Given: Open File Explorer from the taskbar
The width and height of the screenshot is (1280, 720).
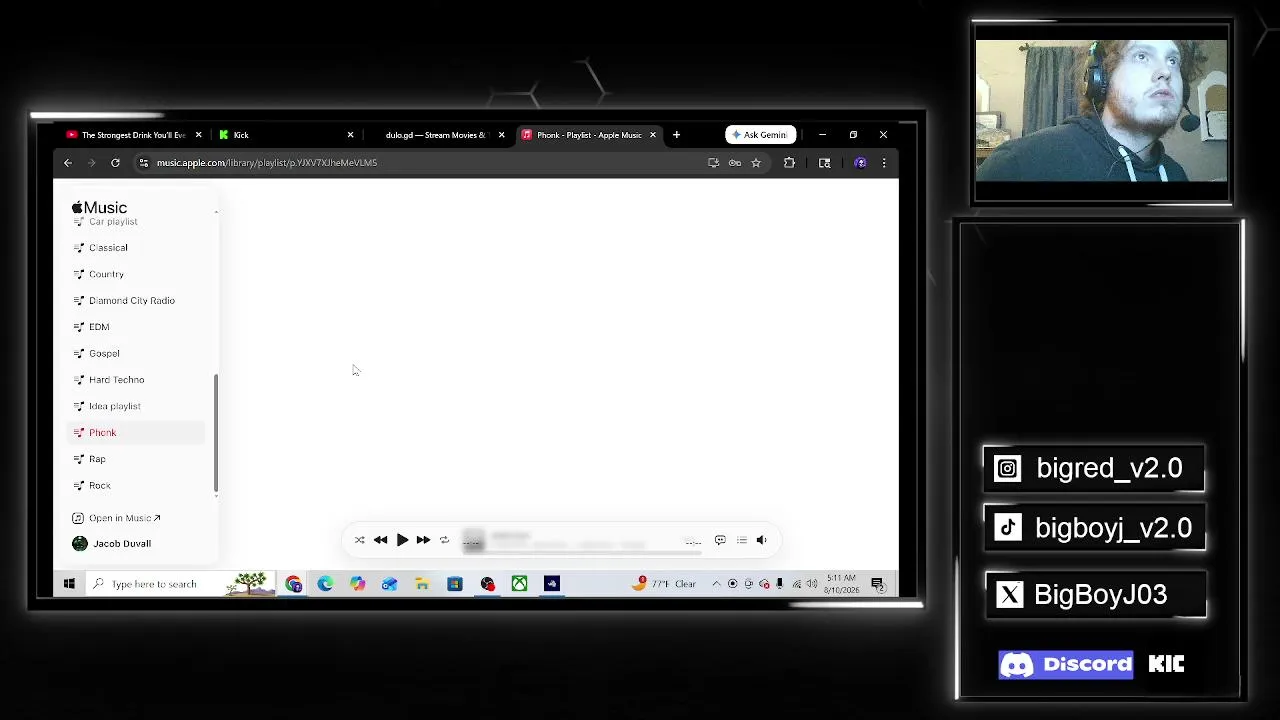Looking at the screenshot, I should (x=422, y=584).
